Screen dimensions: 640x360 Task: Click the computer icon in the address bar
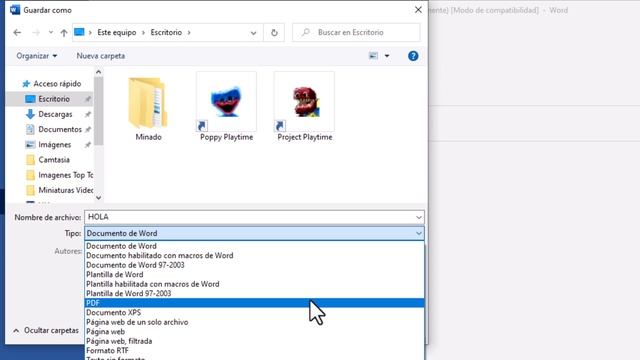point(79,32)
